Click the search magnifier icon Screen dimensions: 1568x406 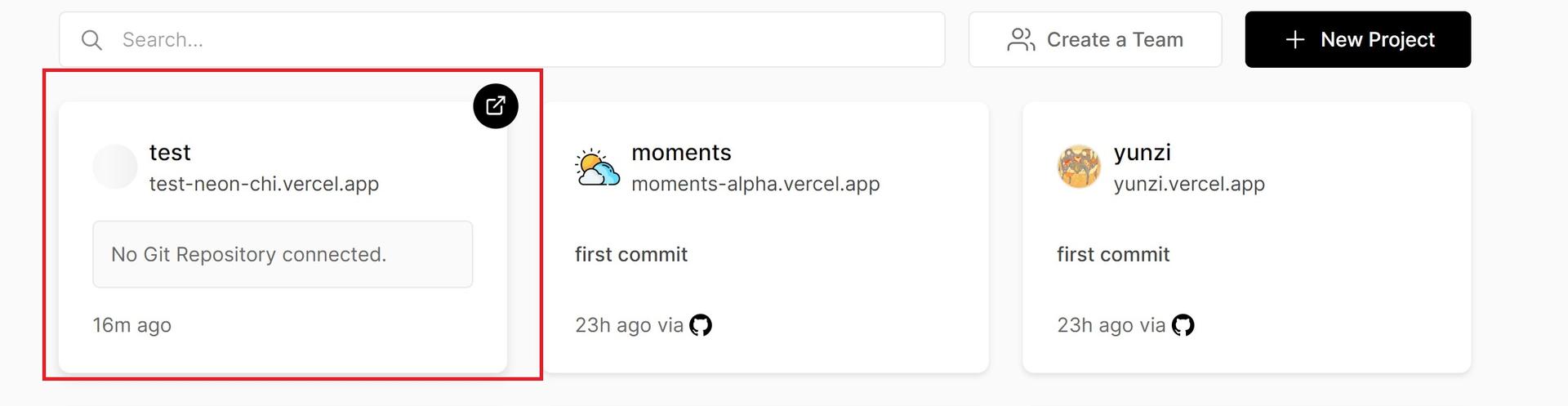(x=92, y=40)
